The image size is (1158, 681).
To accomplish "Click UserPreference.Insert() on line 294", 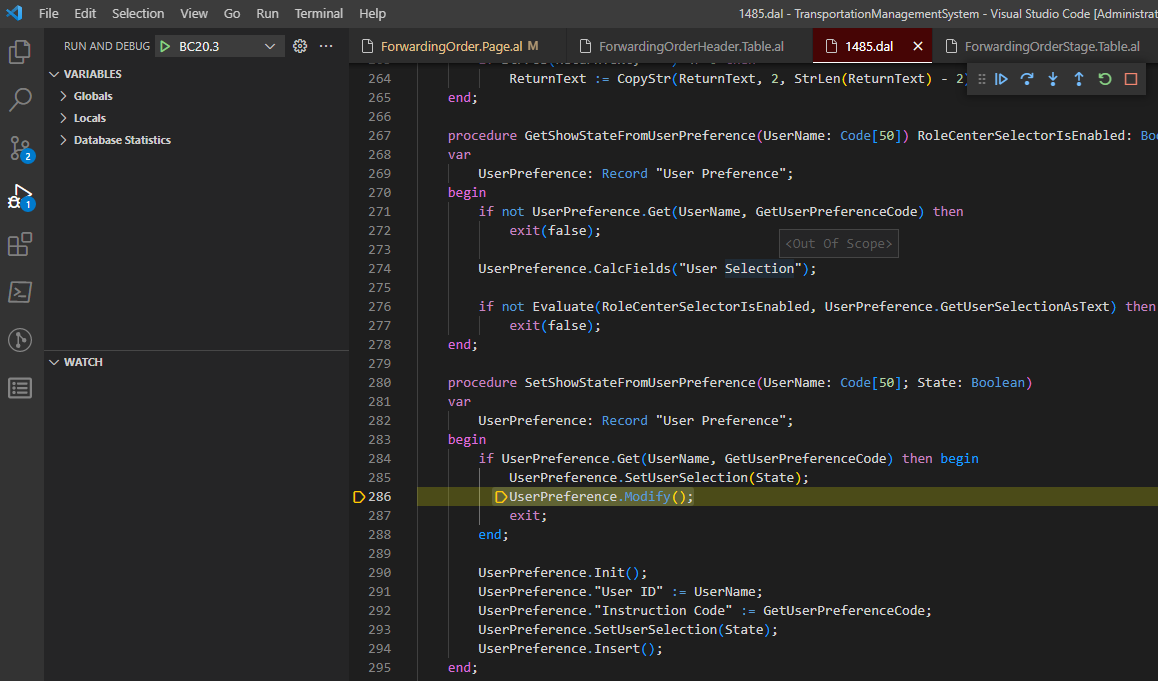I will coord(570,649).
